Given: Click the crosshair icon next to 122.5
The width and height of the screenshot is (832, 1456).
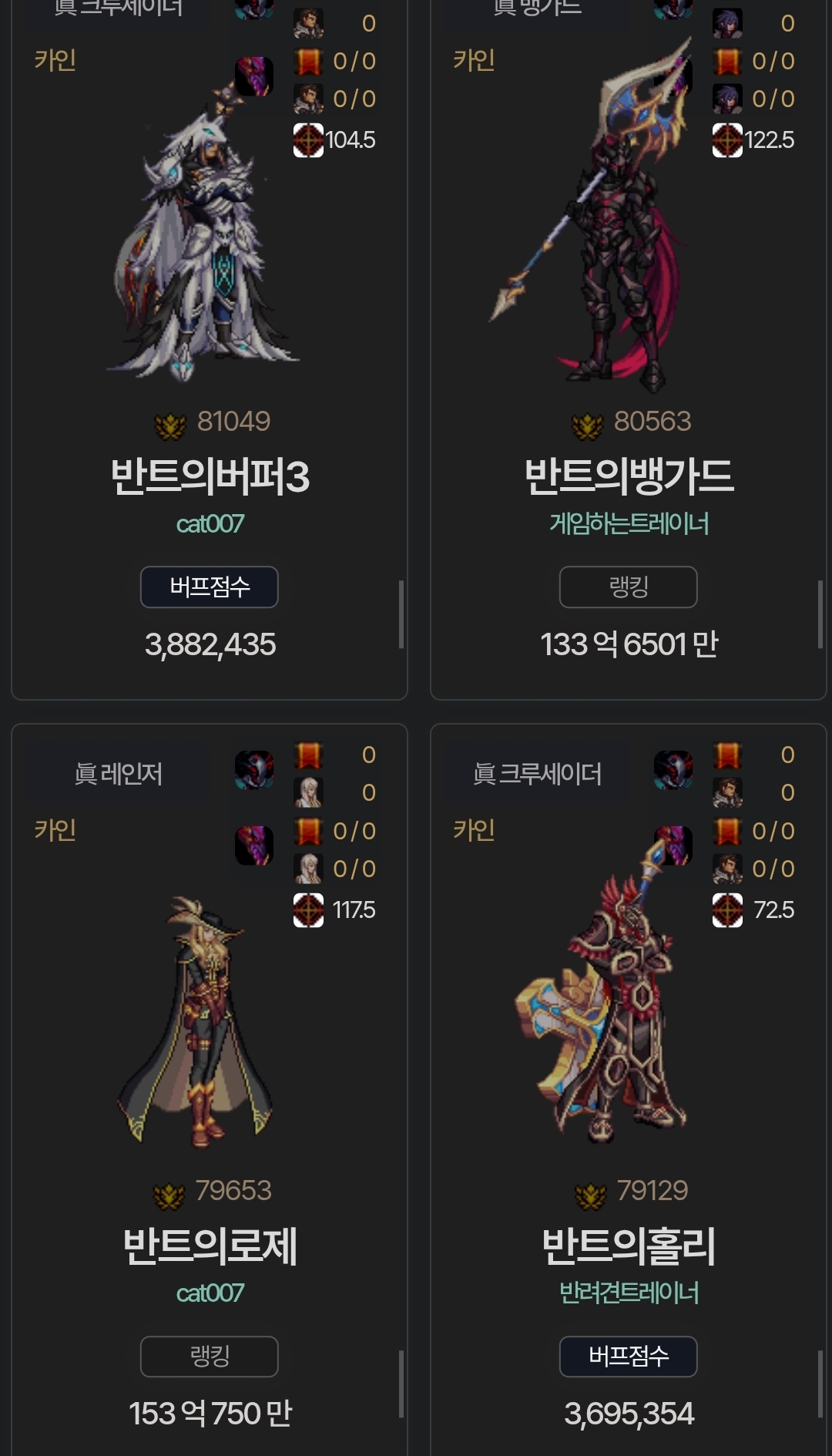Looking at the screenshot, I should (727, 140).
